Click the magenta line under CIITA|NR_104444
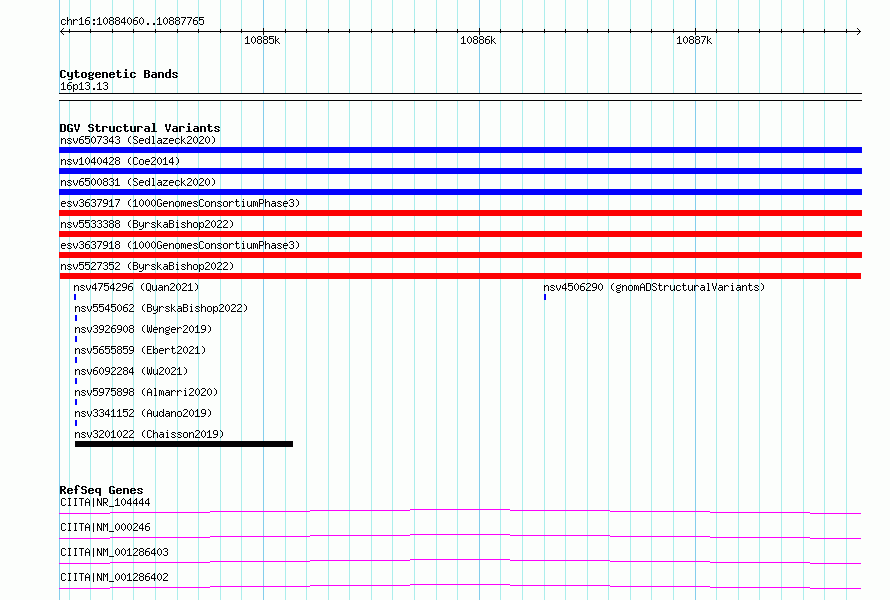This screenshot has width=890, height=600. (460, 511)
